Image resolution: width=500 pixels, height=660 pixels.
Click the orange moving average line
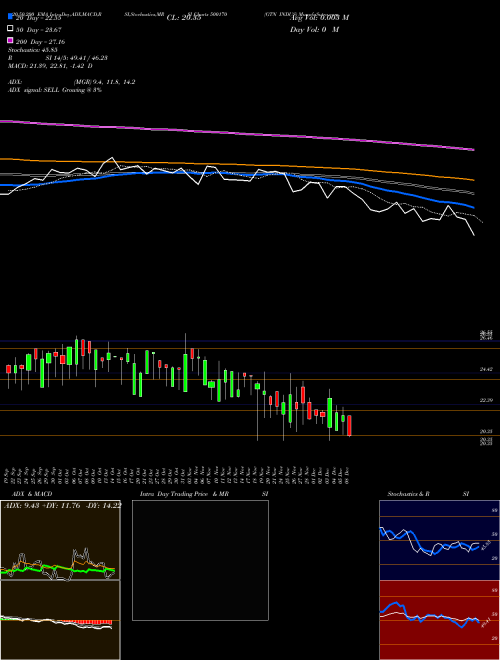coord(237,165)
